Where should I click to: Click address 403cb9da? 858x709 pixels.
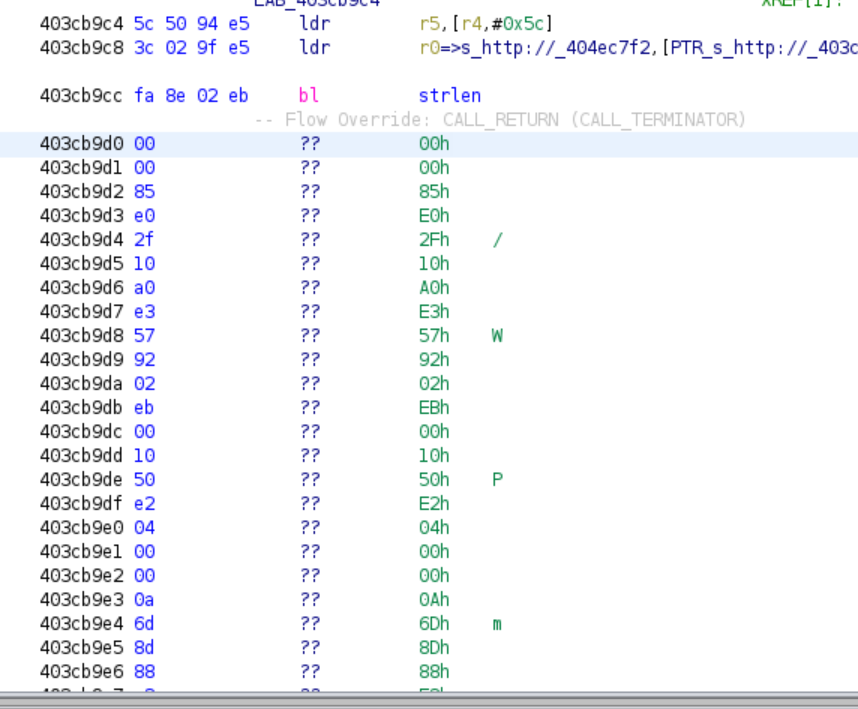82,384
